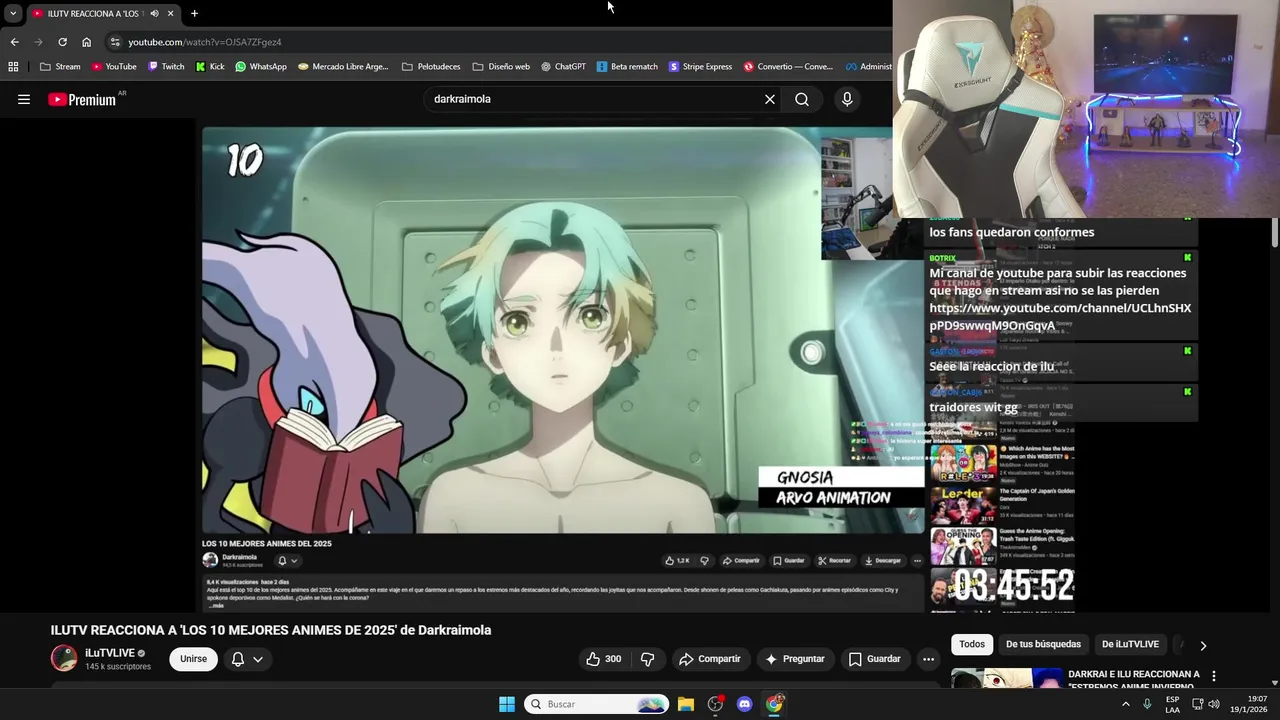1280x720 pixels.
Task: Open Mercado Libre Arge... bookmark
Action: (x=343, y=67)
